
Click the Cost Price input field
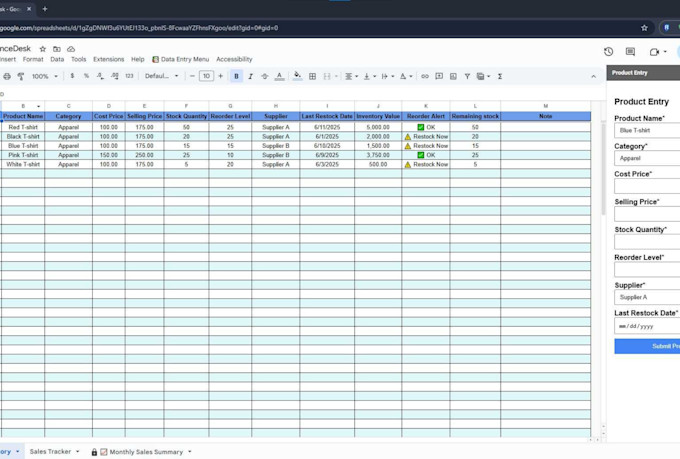(x=647, y=186)
